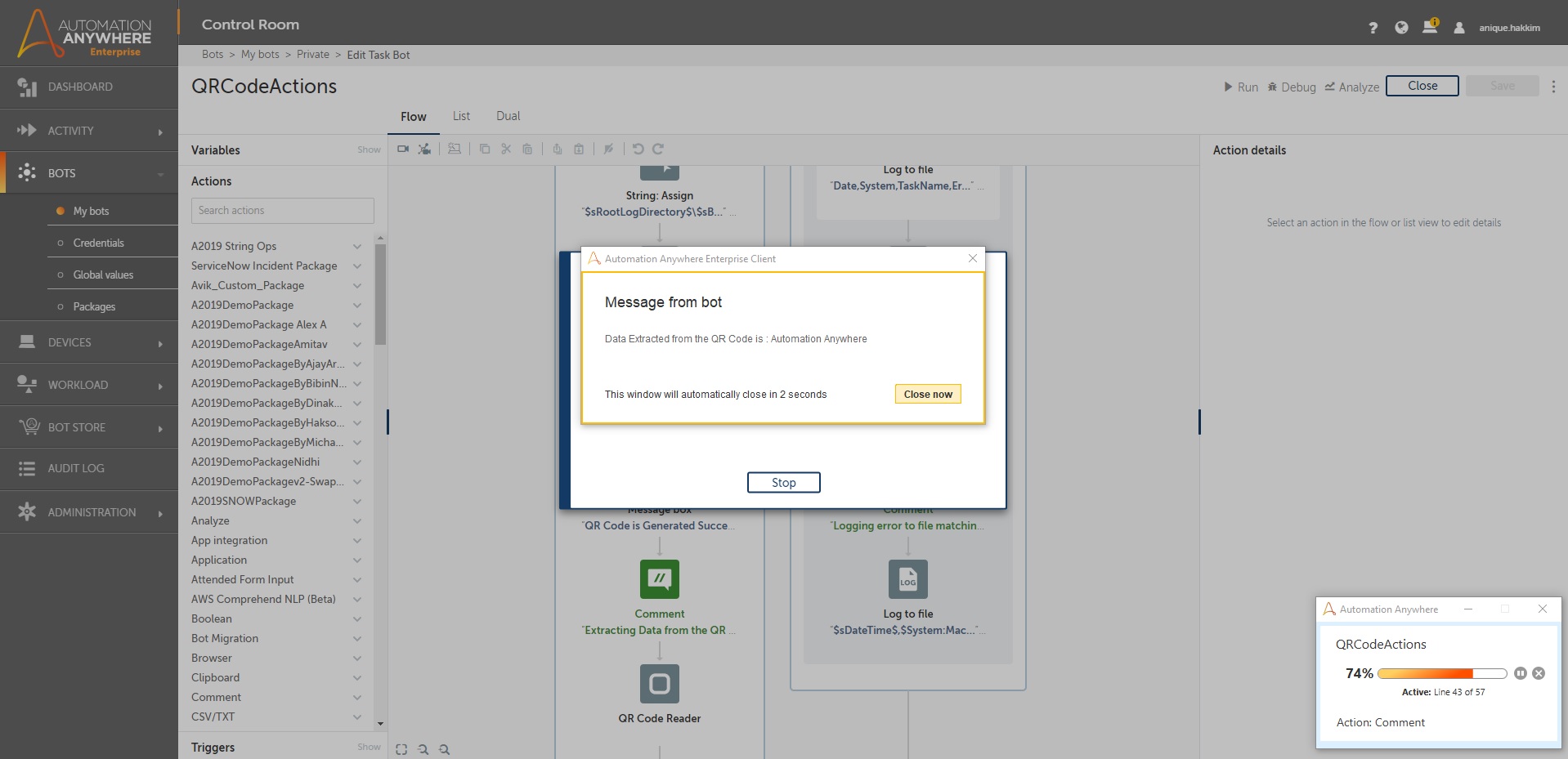Image resolution: width=1568 pixels, height=759 pixels.
Task: Click the second recorder icon with nodes
Action: pos(424,149)
